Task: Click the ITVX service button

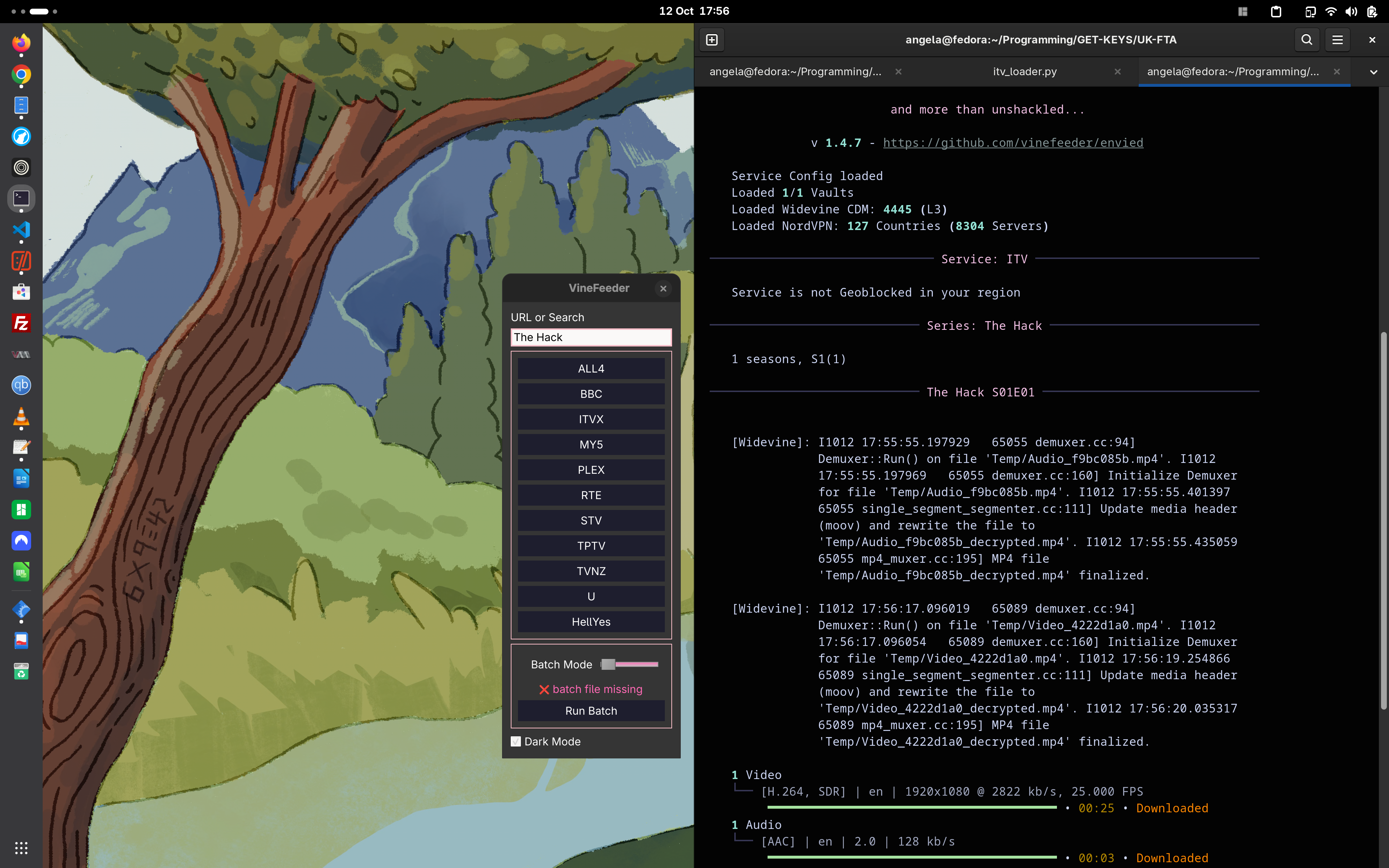Action: click(591, 419)
